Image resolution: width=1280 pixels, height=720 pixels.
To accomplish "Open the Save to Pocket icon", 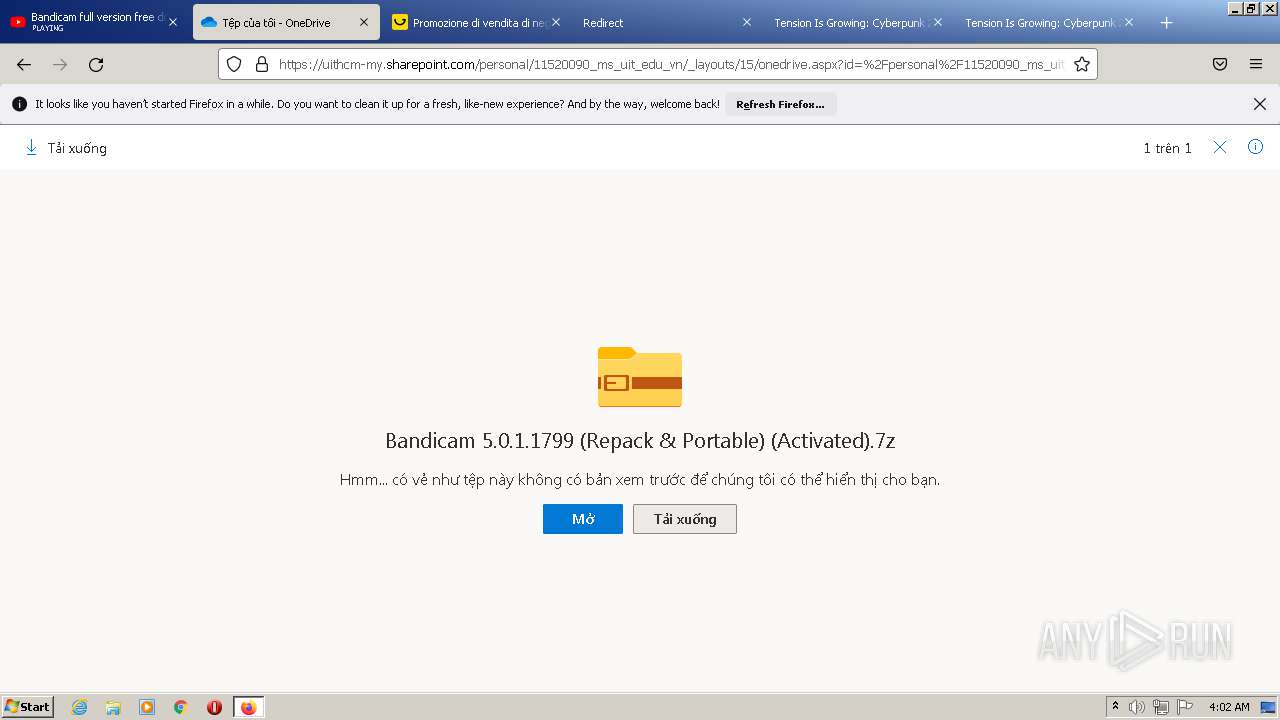I will [1220, 64].
